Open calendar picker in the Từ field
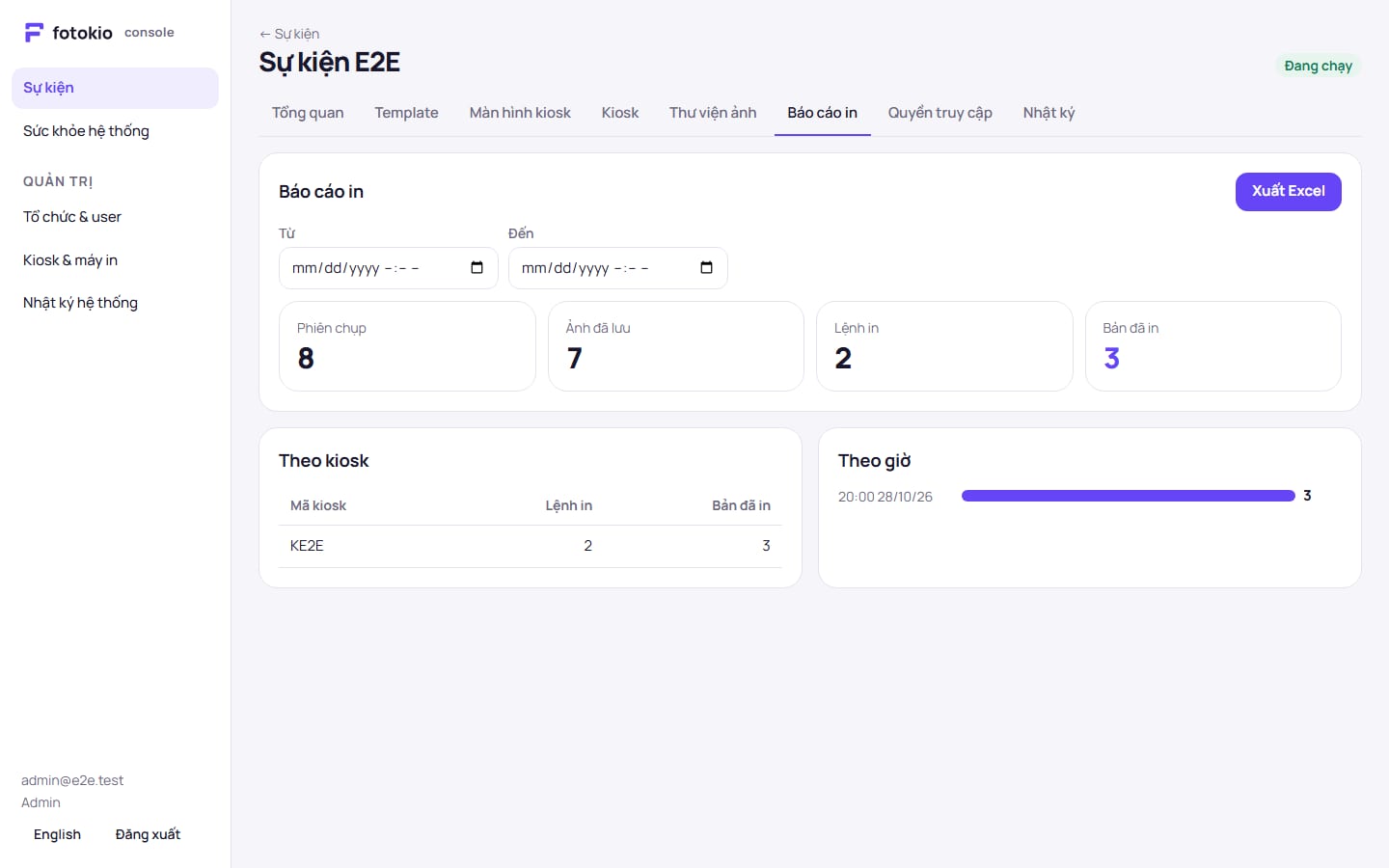Viewport: 1389px width, 868px height. point(477,268)
